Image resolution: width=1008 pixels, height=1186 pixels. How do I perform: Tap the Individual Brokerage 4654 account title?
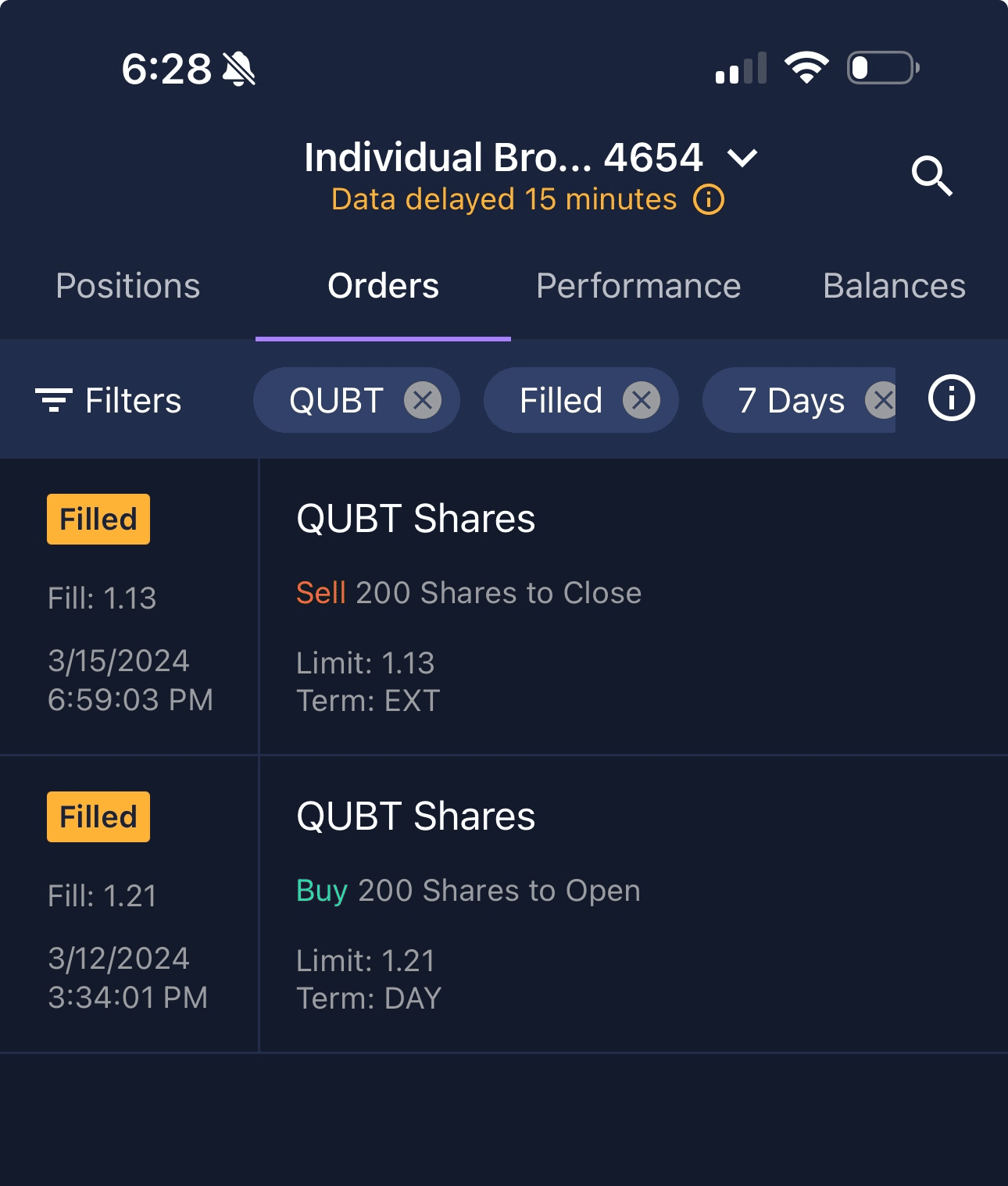click(x=503, y=158)
